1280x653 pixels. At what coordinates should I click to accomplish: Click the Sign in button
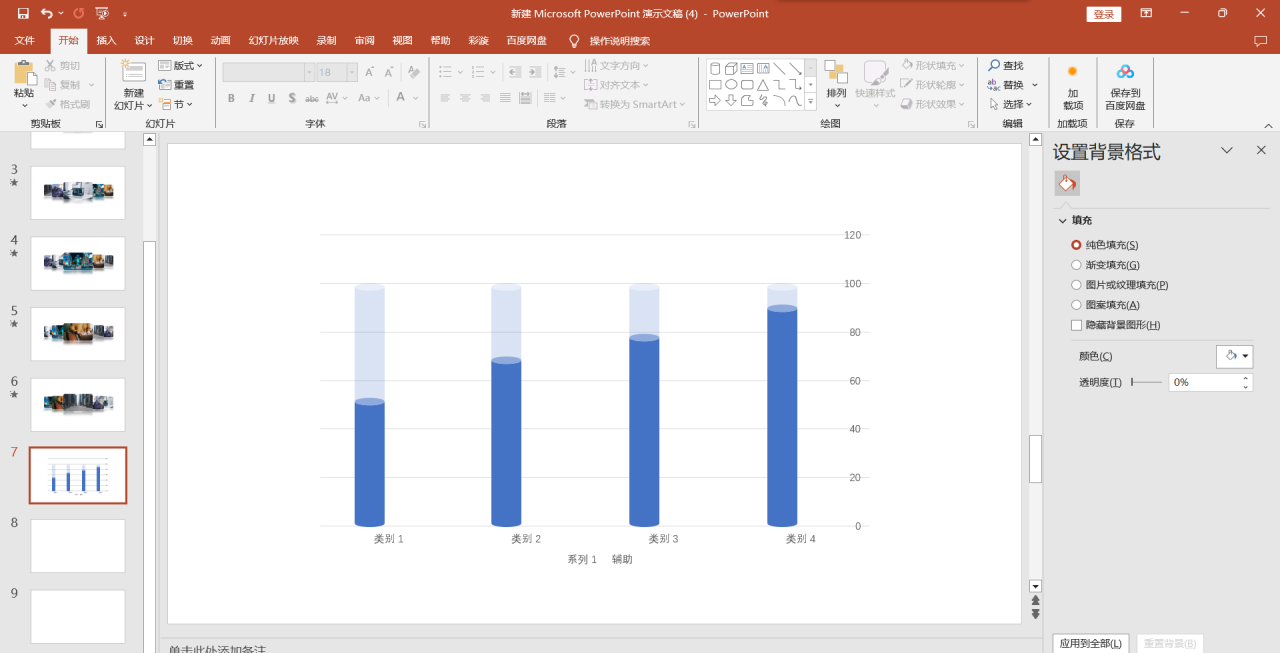(1103, 14)
